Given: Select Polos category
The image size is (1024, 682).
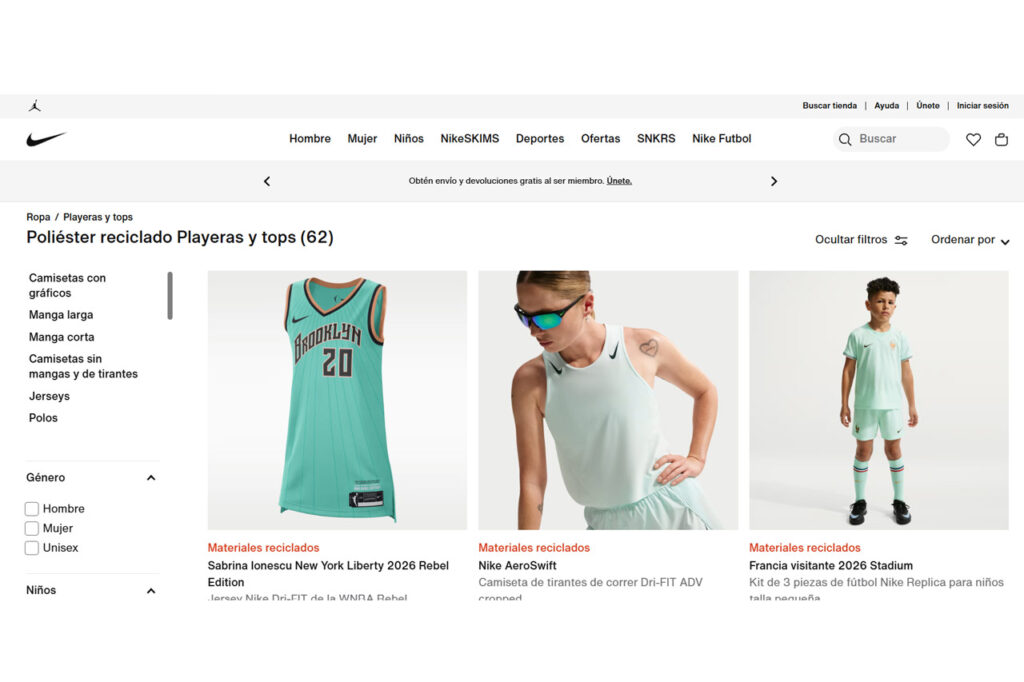Looking at the screenshot, I should point(43,418).
